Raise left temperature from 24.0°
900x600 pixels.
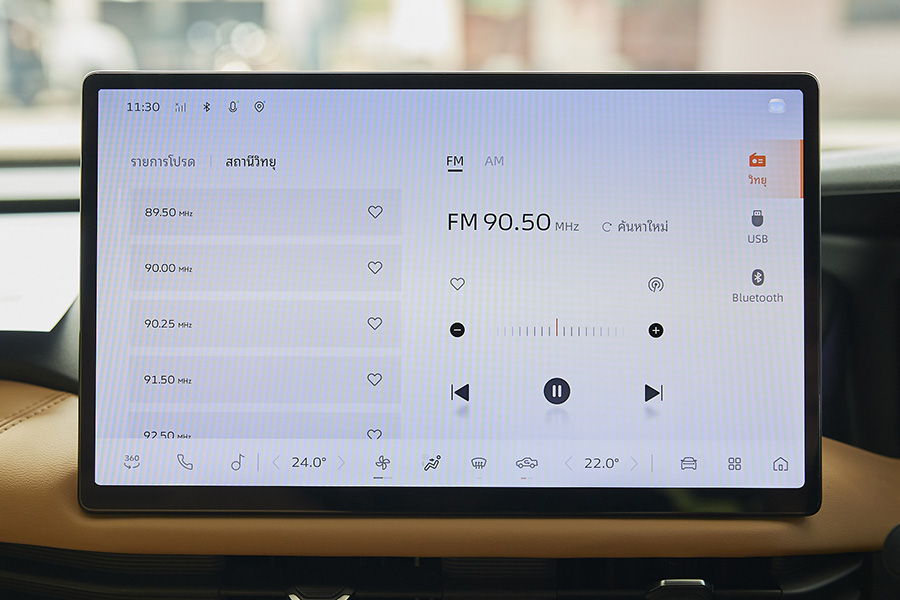click(341, 463)
